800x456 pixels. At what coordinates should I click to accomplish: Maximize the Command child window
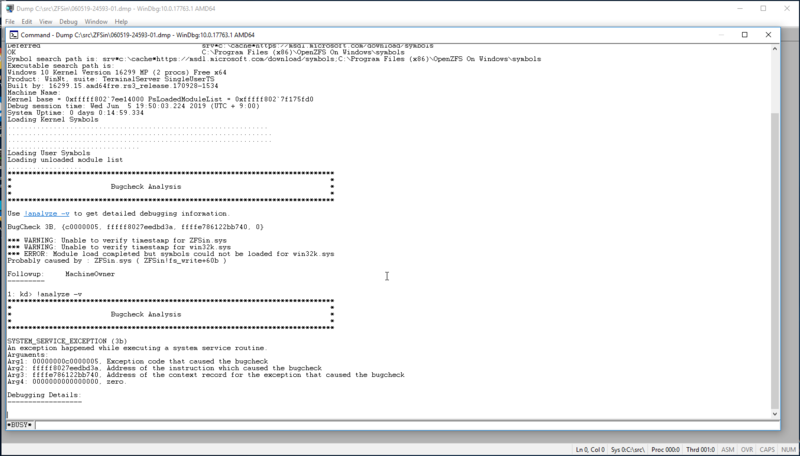(744, 35)
